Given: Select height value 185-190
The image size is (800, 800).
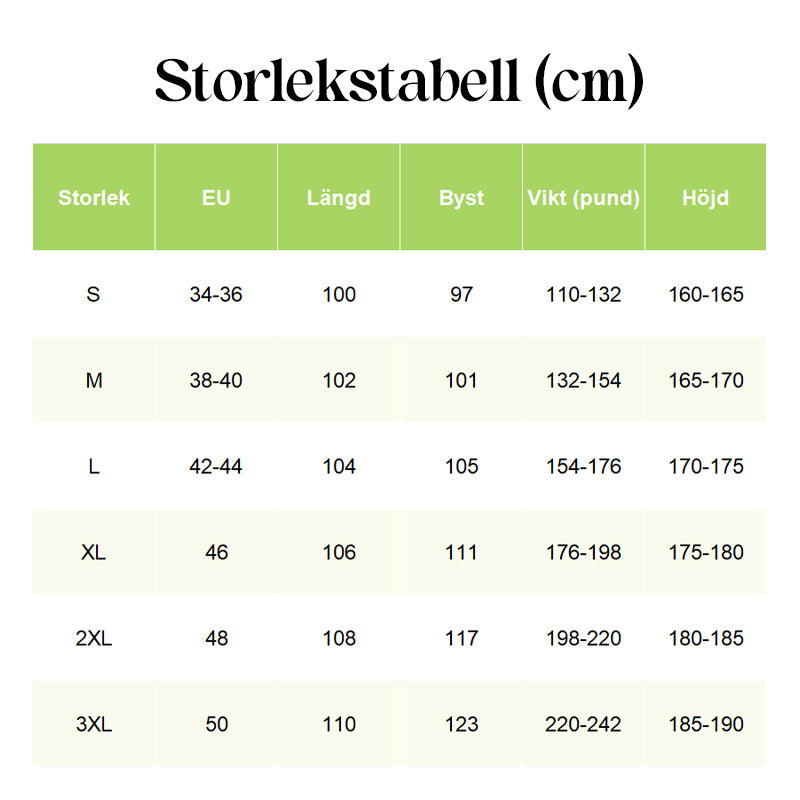Looking at the screenshot, I should coord(706,724).
